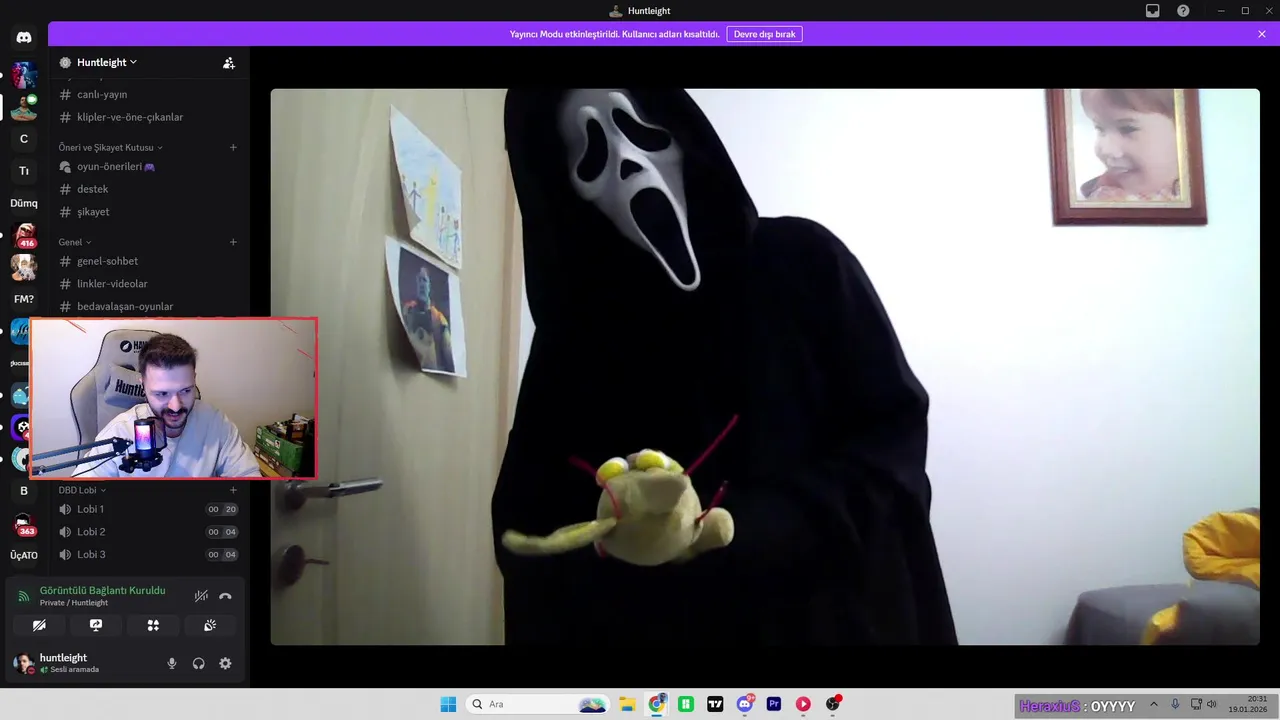Click 'Devre dışı bırak' streamer mode button
This screenshot has height=720, width=1280.
tap(765, 34)
